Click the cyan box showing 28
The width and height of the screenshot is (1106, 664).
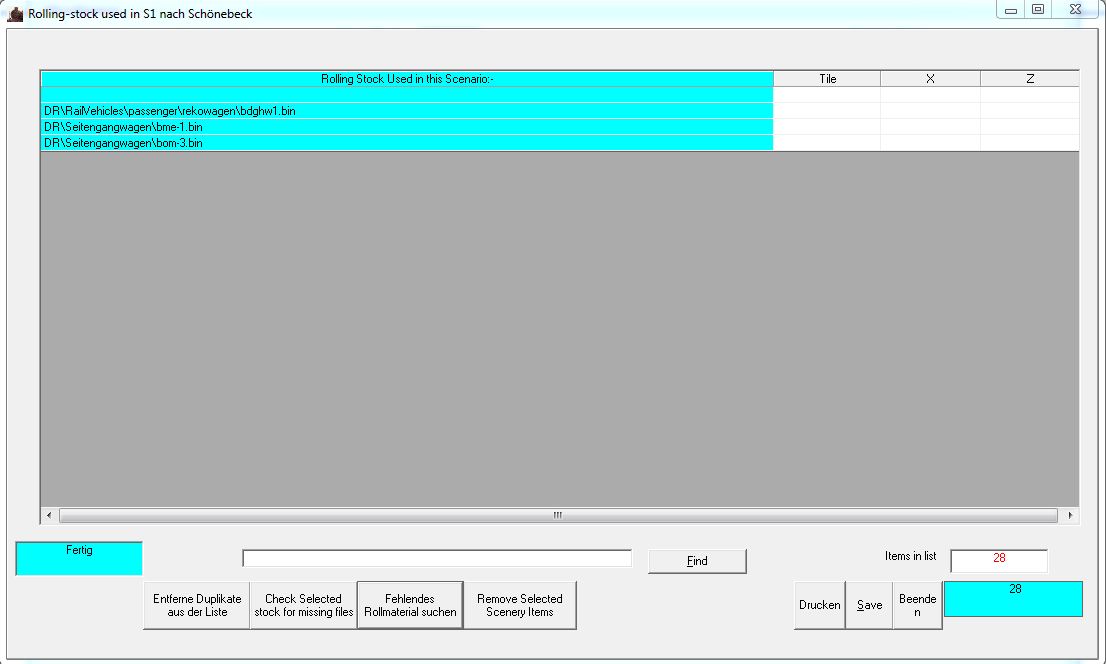click(x=1014, y=598)
